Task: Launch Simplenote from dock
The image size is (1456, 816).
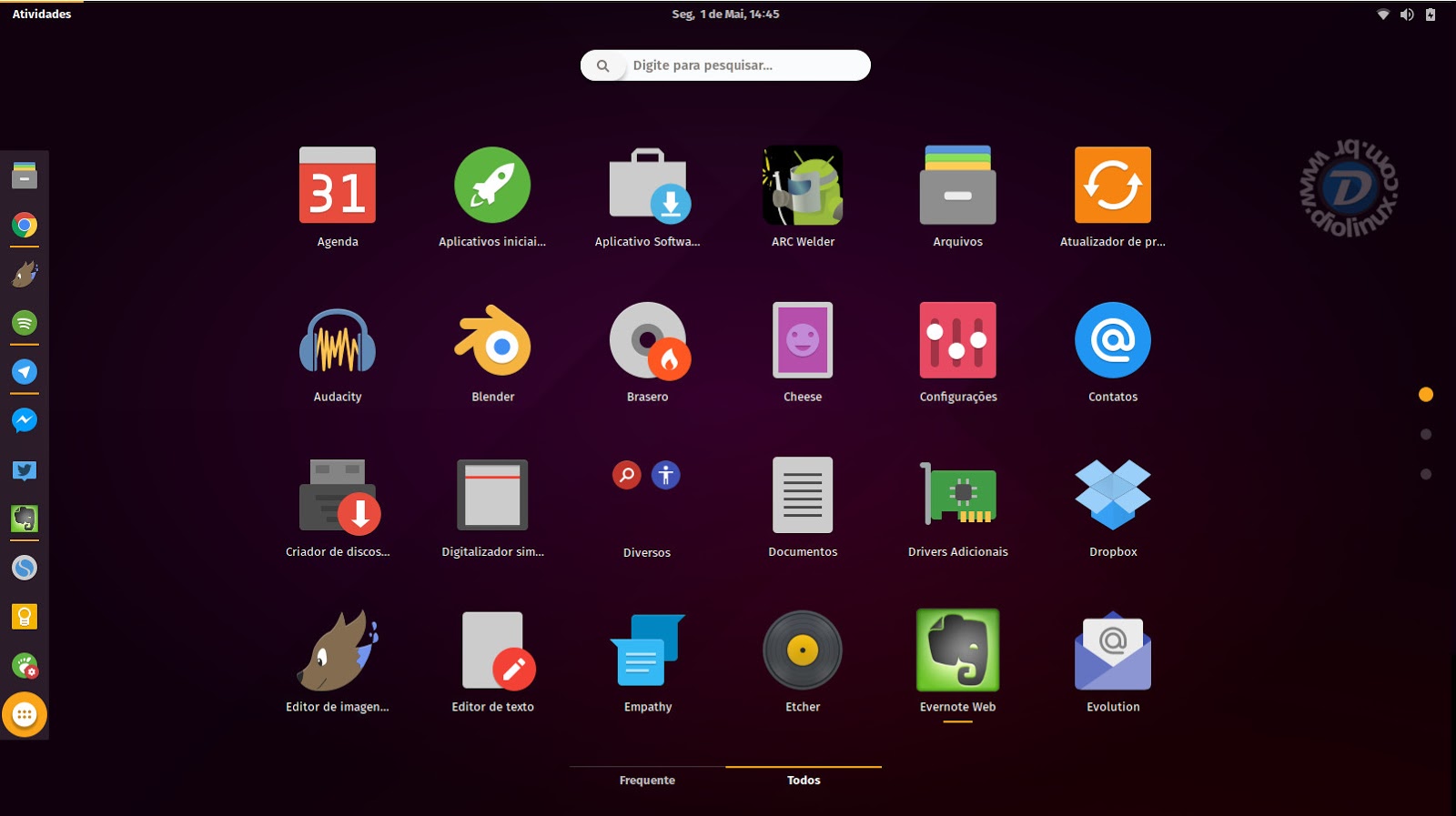Action: 25,568
